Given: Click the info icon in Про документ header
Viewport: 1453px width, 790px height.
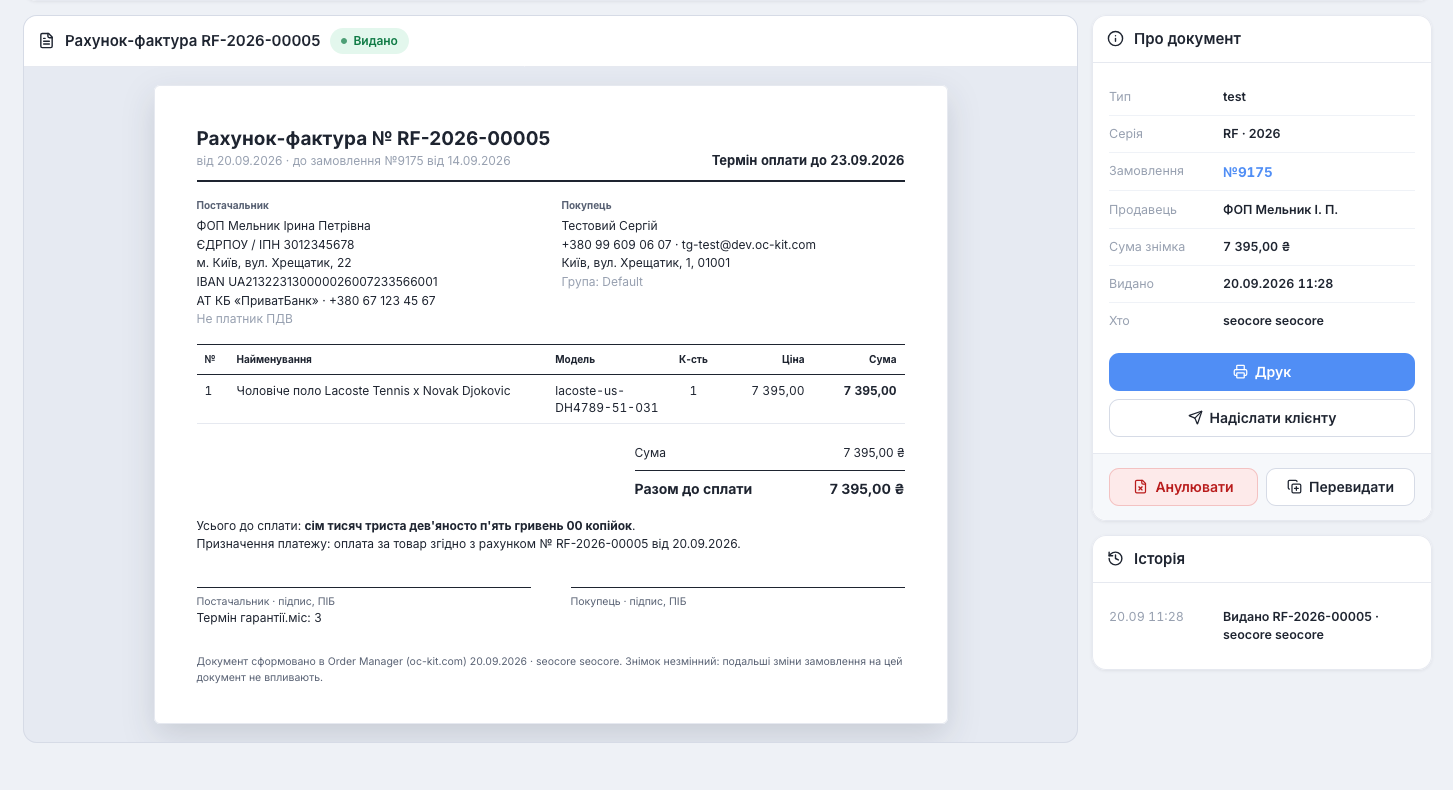Looking at the screenshot, I should (x=1115, y=39).
